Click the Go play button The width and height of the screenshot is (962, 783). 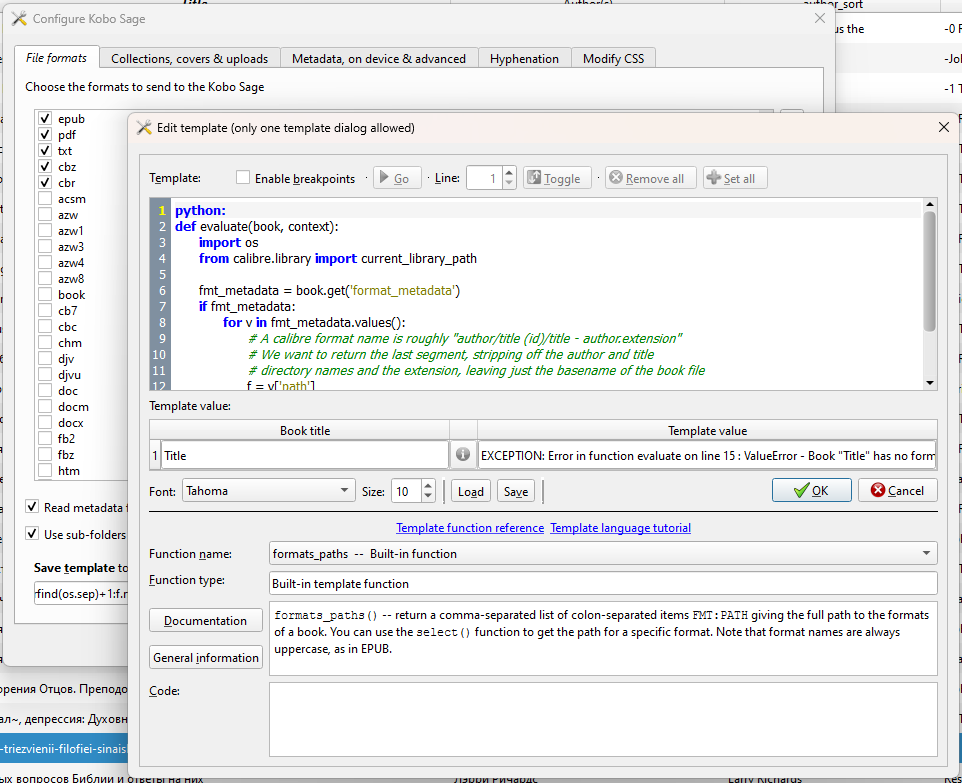[x=397, y=178]
